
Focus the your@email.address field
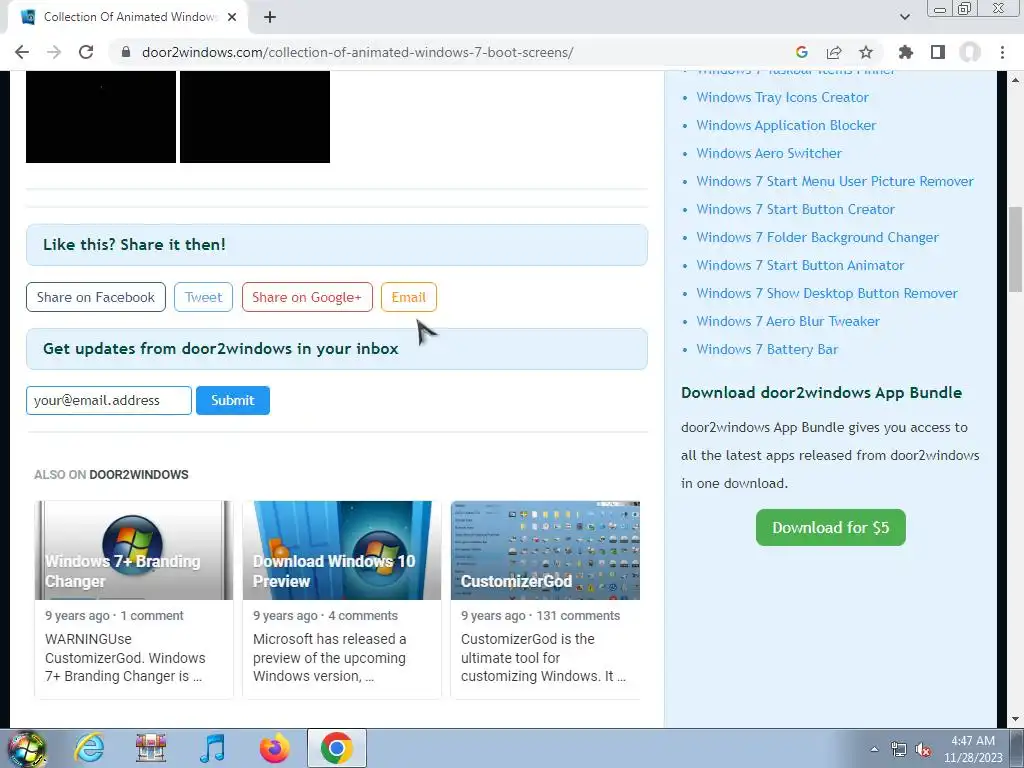[x=109, y=400]
